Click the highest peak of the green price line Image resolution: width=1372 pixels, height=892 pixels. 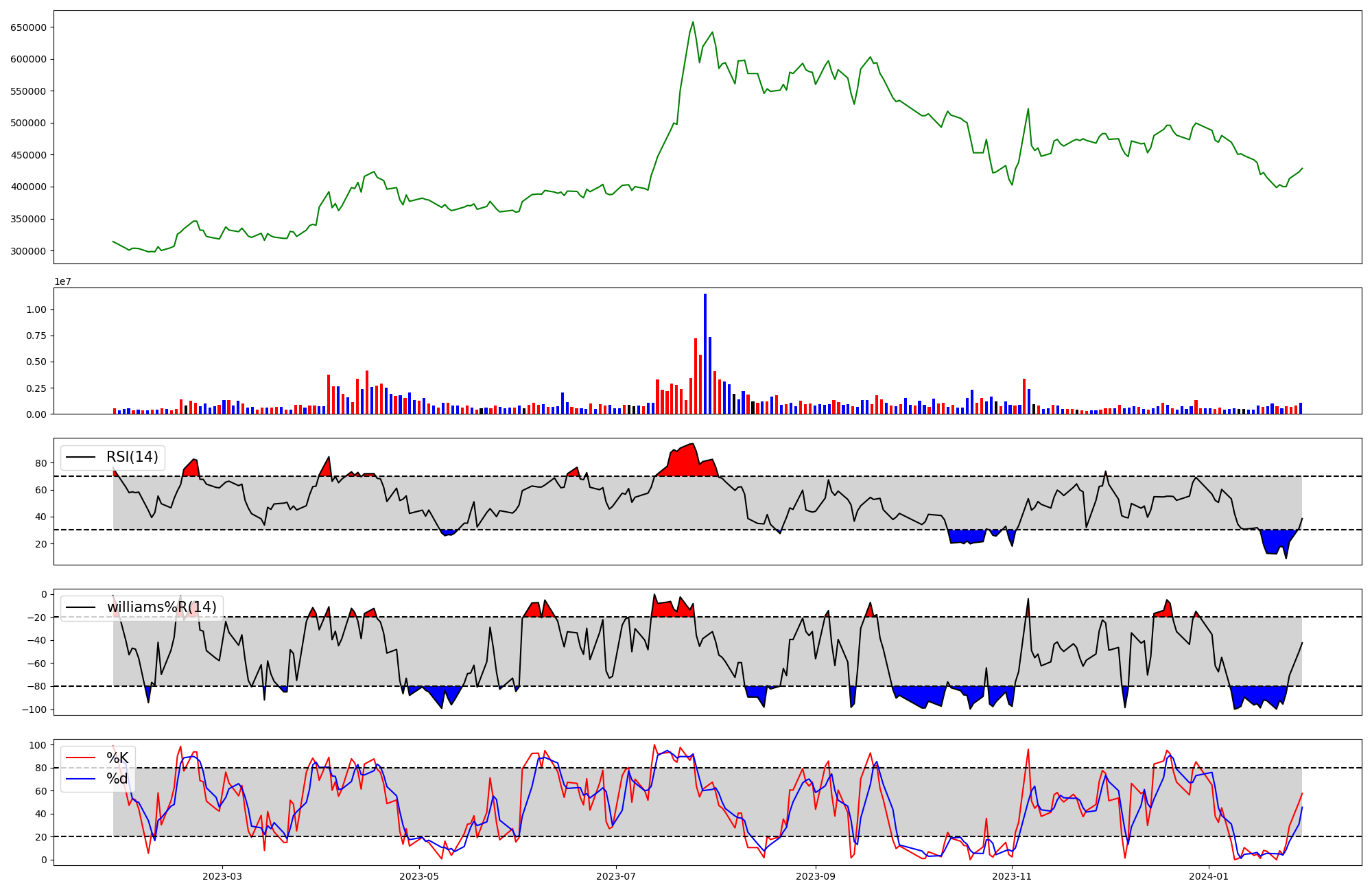[693, 22]
